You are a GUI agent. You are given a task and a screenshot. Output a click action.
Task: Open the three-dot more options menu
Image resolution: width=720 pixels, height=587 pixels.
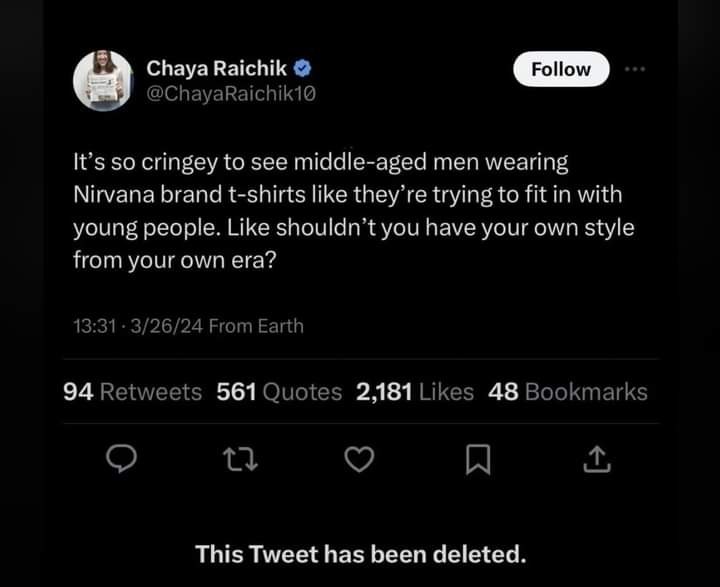click(x=634, y=69)
